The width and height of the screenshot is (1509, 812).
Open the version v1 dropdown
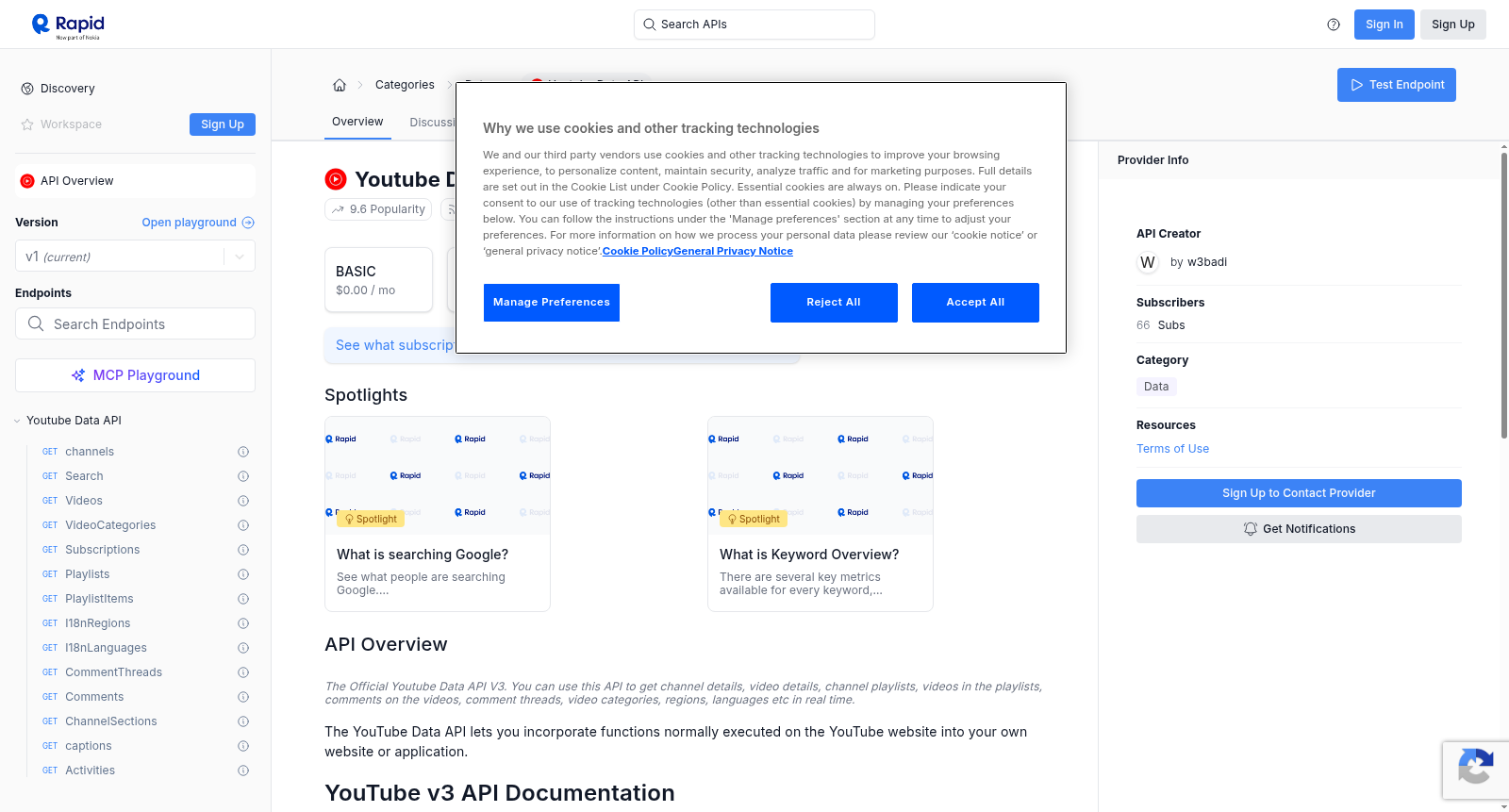coord(136,257)
